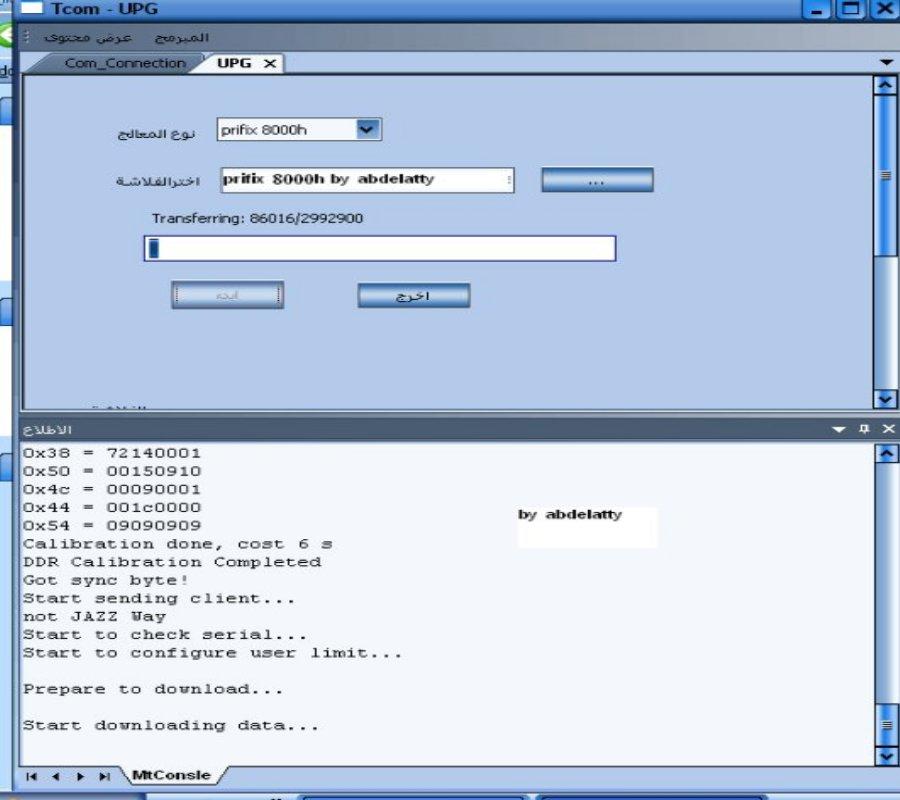Click the 'DDR Calibration Completed' console line

click(172, 562)
